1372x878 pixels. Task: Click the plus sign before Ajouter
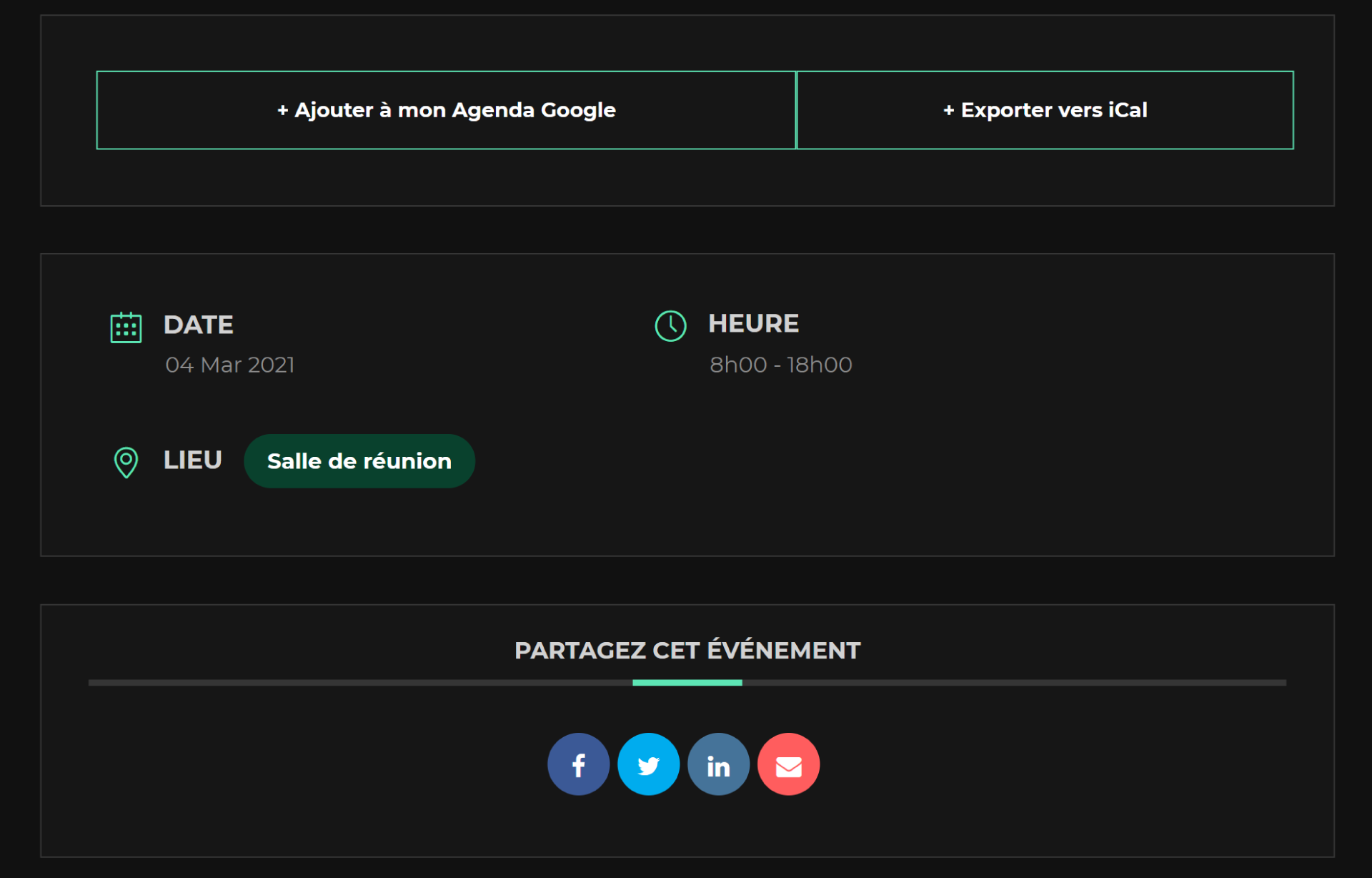pos(283,111)
